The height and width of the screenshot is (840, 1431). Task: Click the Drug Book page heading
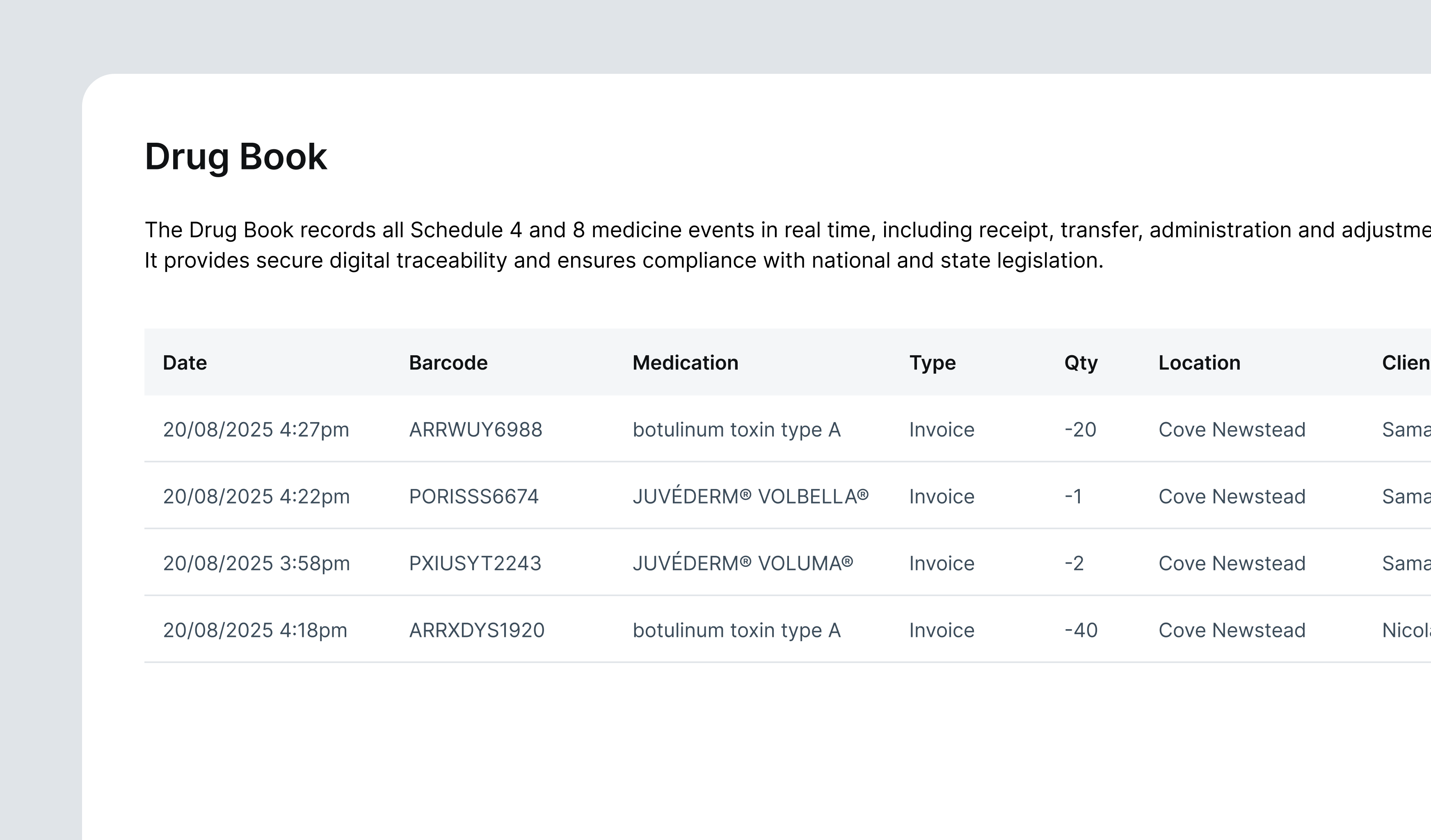(235, 157)
